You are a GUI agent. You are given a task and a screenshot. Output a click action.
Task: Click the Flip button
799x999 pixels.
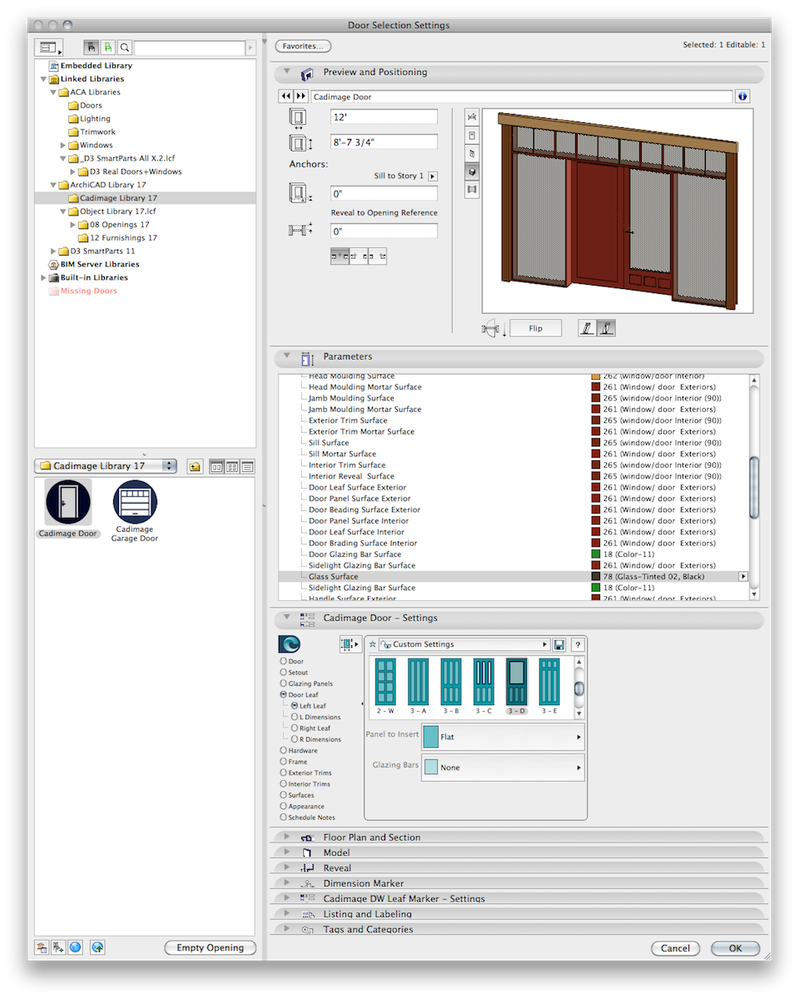point(536,328)
